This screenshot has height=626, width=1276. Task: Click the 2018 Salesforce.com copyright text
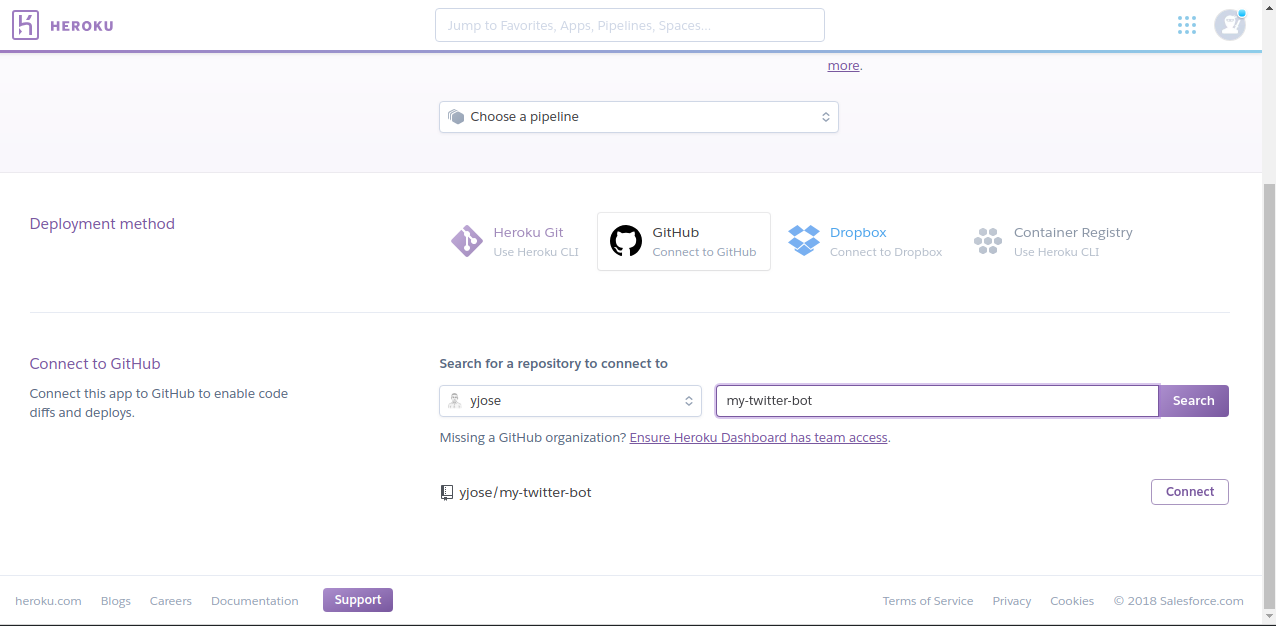click(1179, 601)
